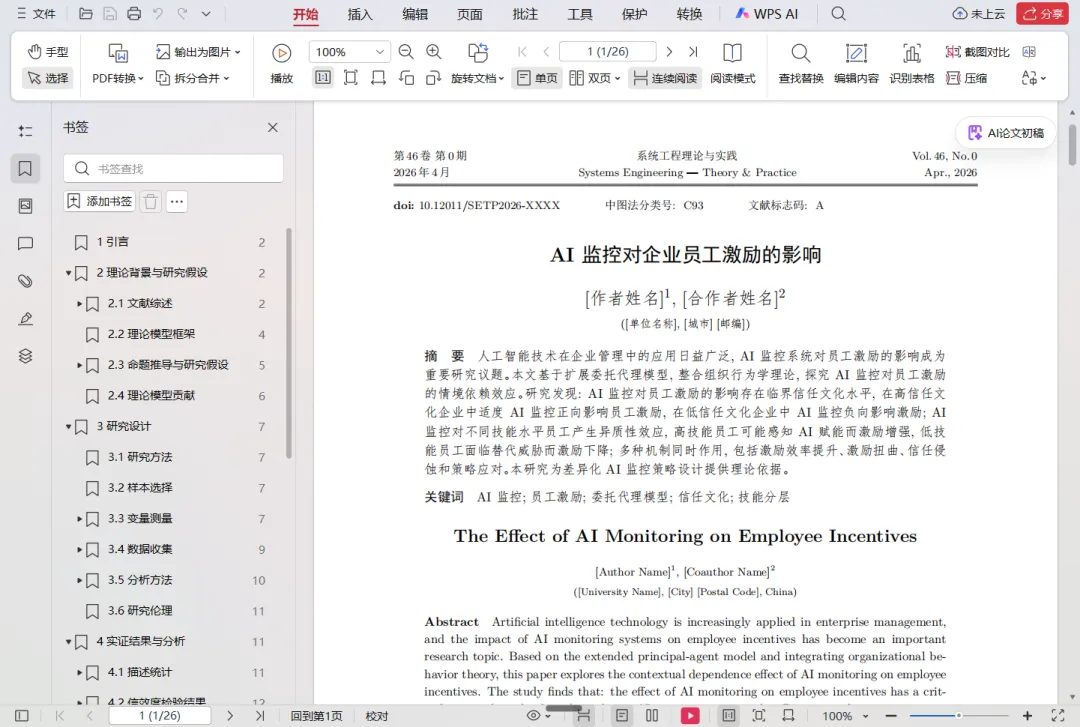This screenshot has height=727, width=1080.
Task: Close the 书签 bookmarks panel
Action: click(273, 127)
